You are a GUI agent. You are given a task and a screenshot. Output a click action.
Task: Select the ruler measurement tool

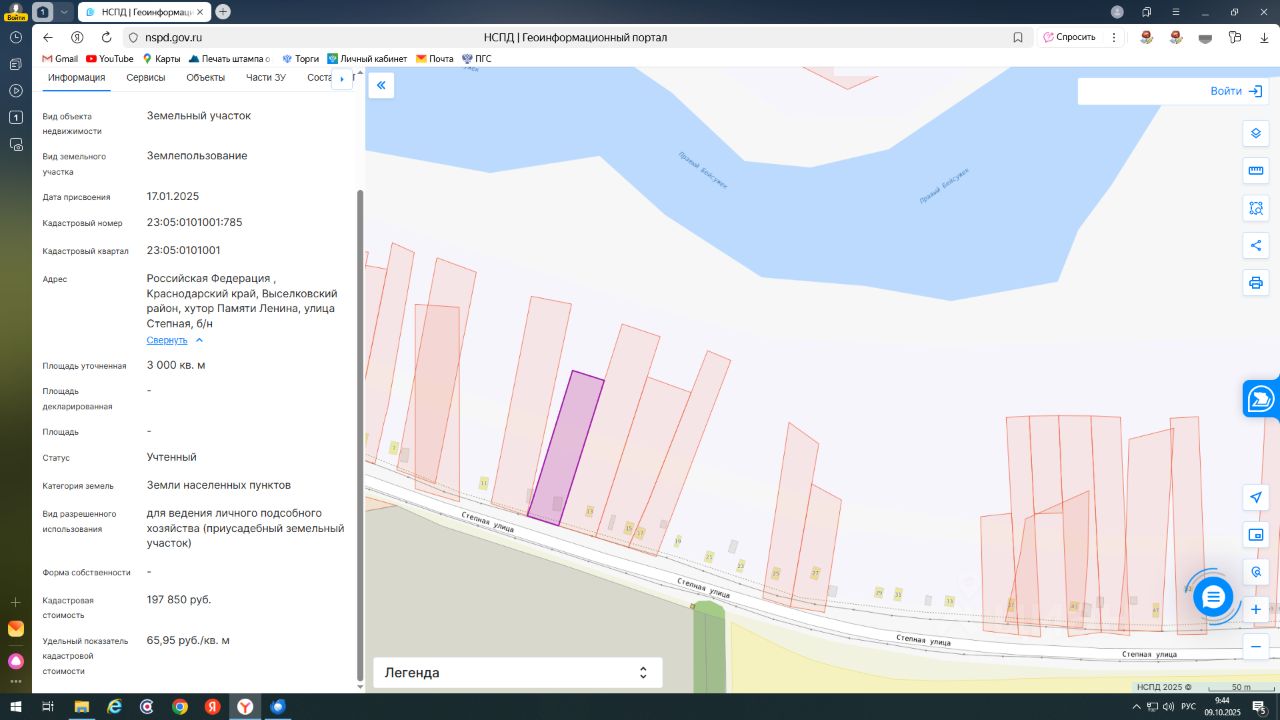pos(1256,171)
